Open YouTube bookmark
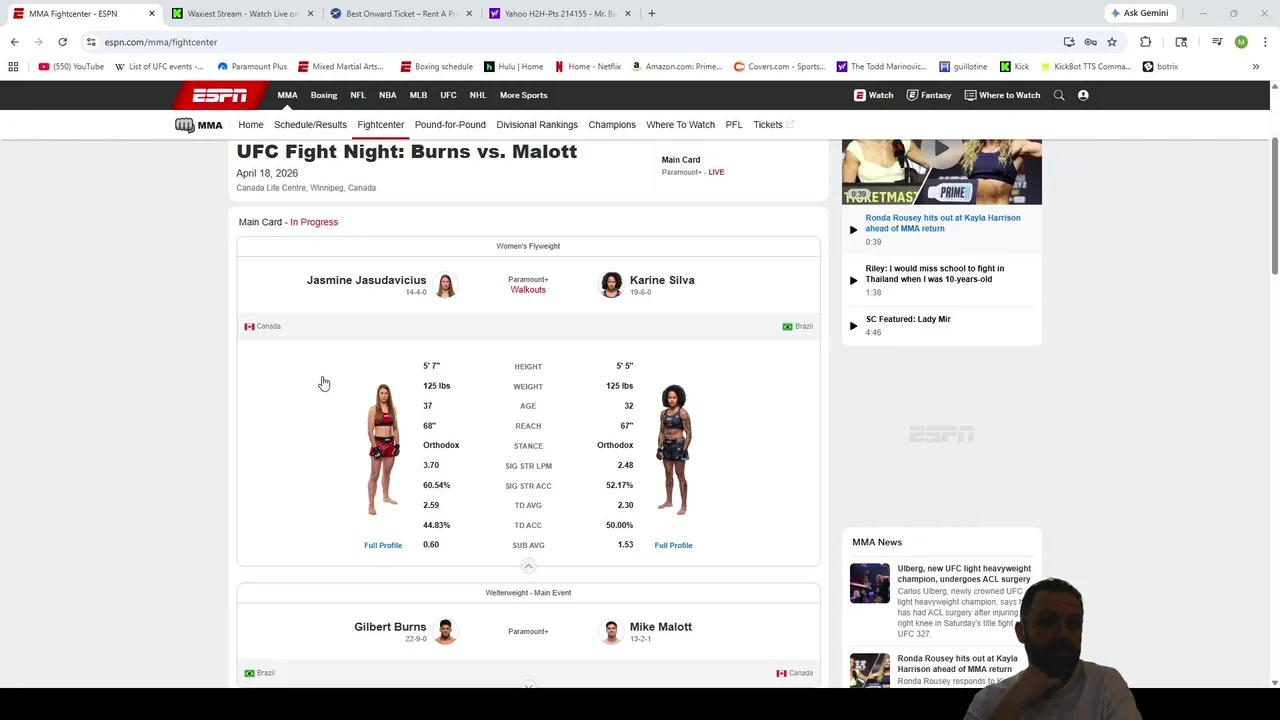The width and height of the screenshot is (1280, 720). coord(71,67)
